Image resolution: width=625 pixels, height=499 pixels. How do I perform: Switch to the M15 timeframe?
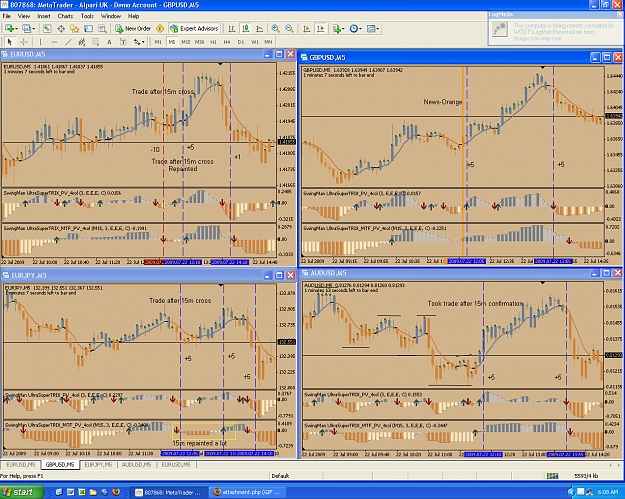coord(186,42)
